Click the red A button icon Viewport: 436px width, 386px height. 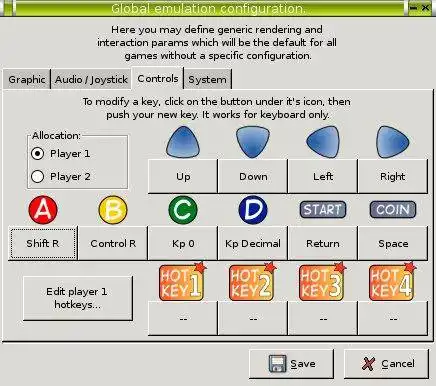[x=43, y=210]
